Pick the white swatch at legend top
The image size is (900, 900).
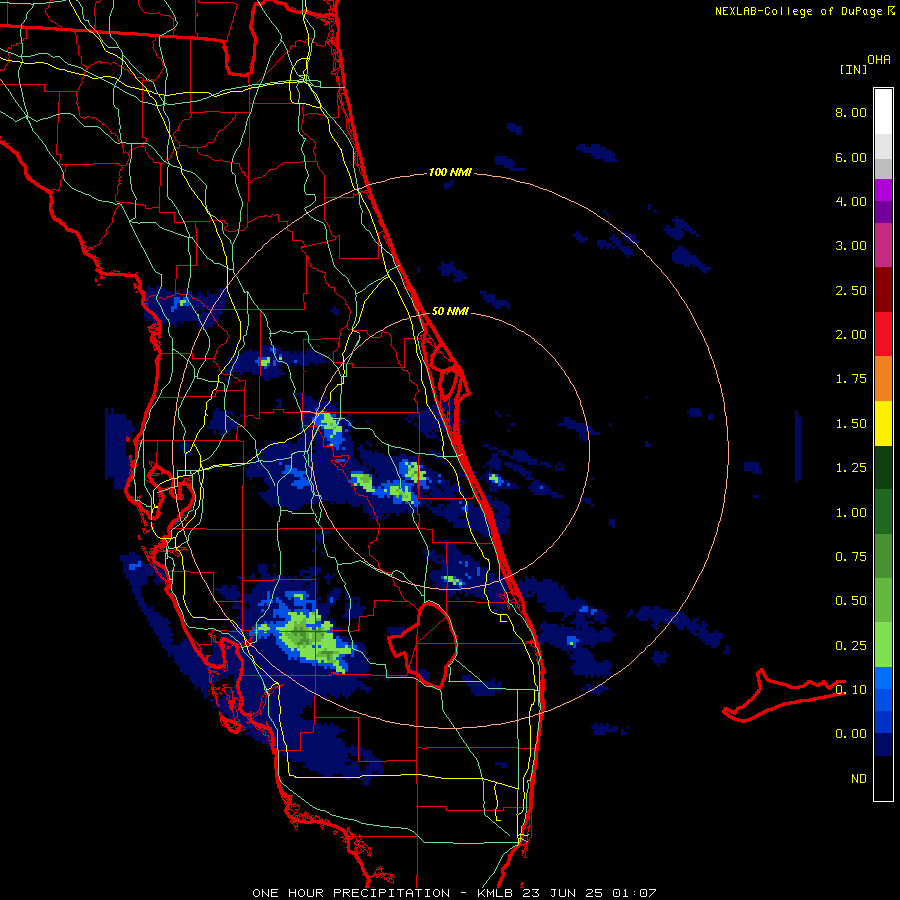(x=883, y=111)
